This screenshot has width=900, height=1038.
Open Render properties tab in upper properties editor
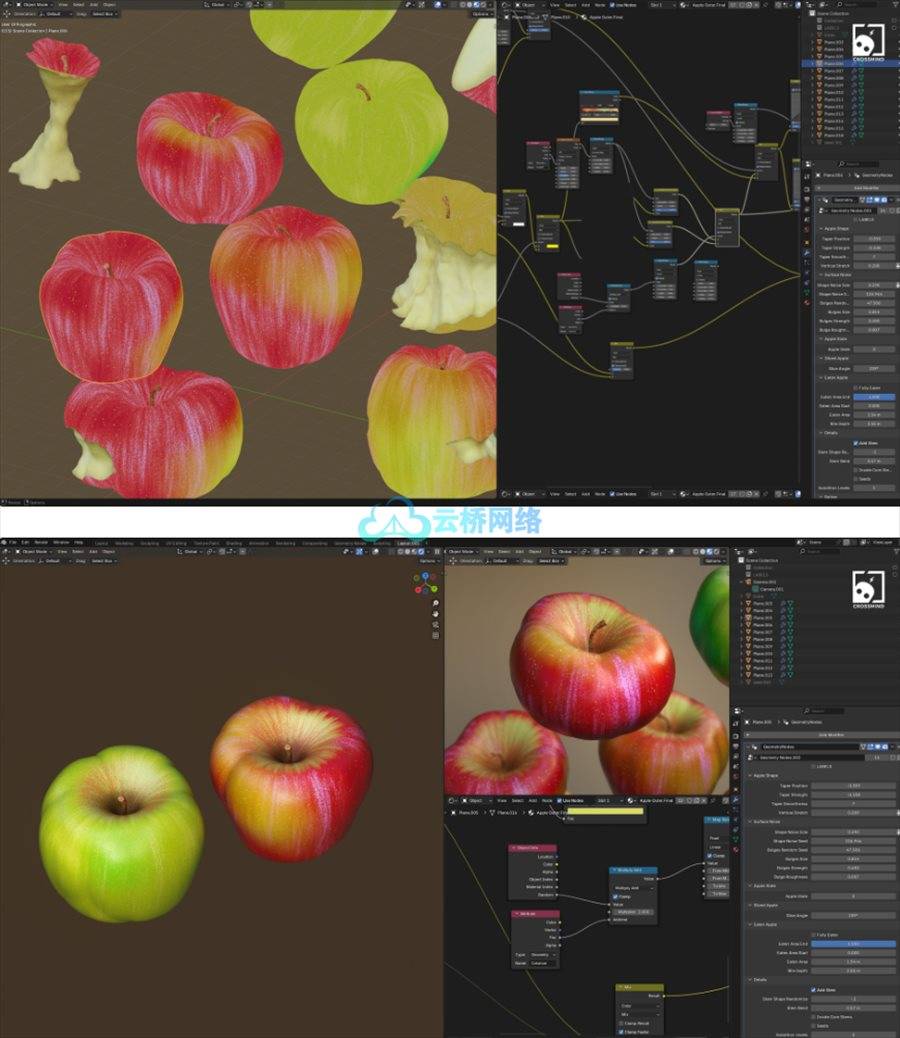click(807, 189)
